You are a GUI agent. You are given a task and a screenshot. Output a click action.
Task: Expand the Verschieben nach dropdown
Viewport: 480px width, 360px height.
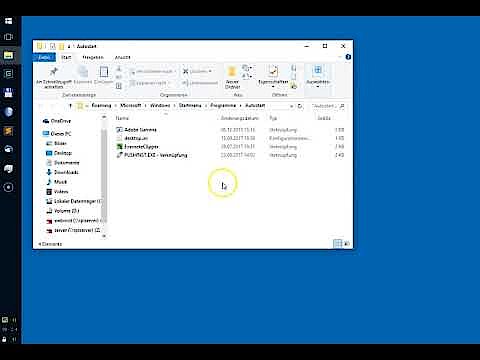pos(176,71)
